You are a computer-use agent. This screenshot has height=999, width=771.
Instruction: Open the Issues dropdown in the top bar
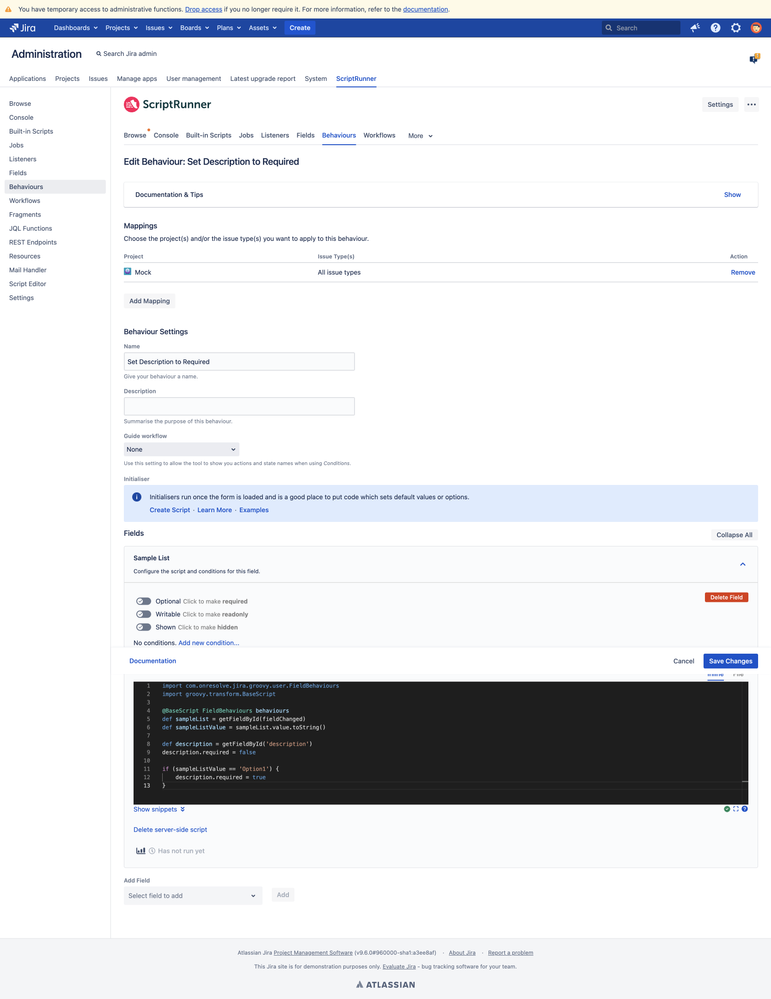pyautogui.click(x=159, y=28)
